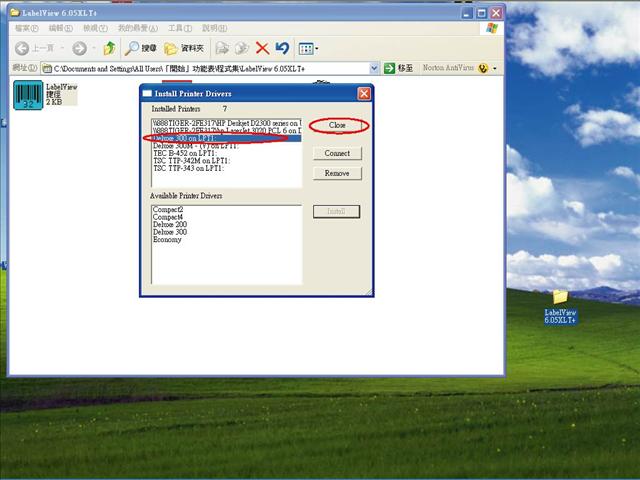Click the Forward arrow in Explorer toolbar

tap(80, 48)
